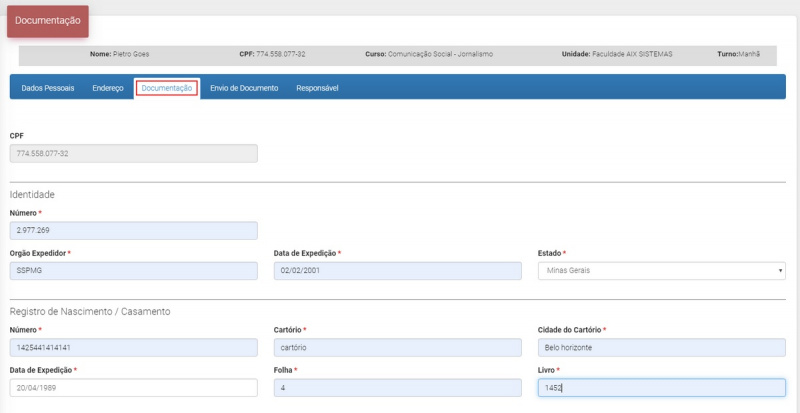The width and height of the screenshot is (800, 413).
Task: Click the registro Número field 1425441414141
Action: [x=133, y=348]
